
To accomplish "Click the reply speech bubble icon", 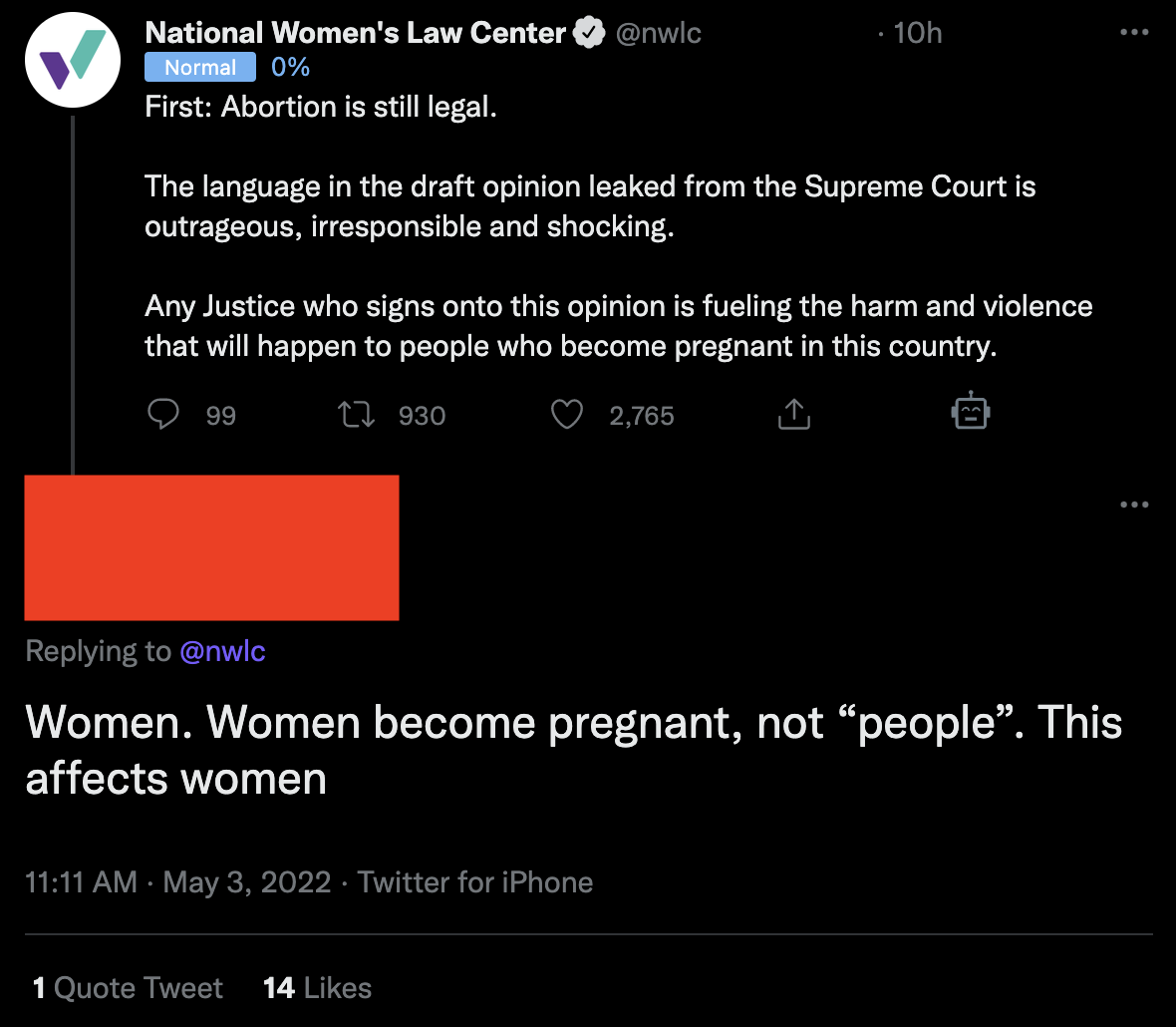I will point(163,414).
